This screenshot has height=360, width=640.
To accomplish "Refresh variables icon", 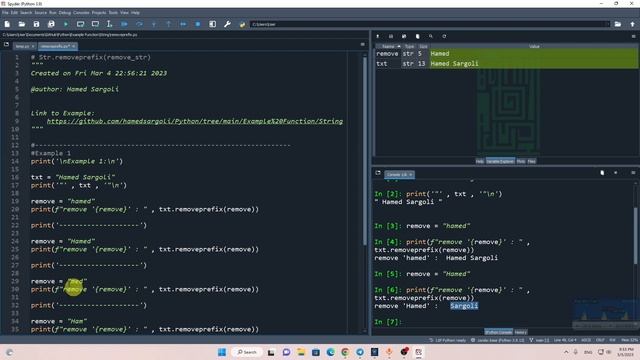I will 444,36.
